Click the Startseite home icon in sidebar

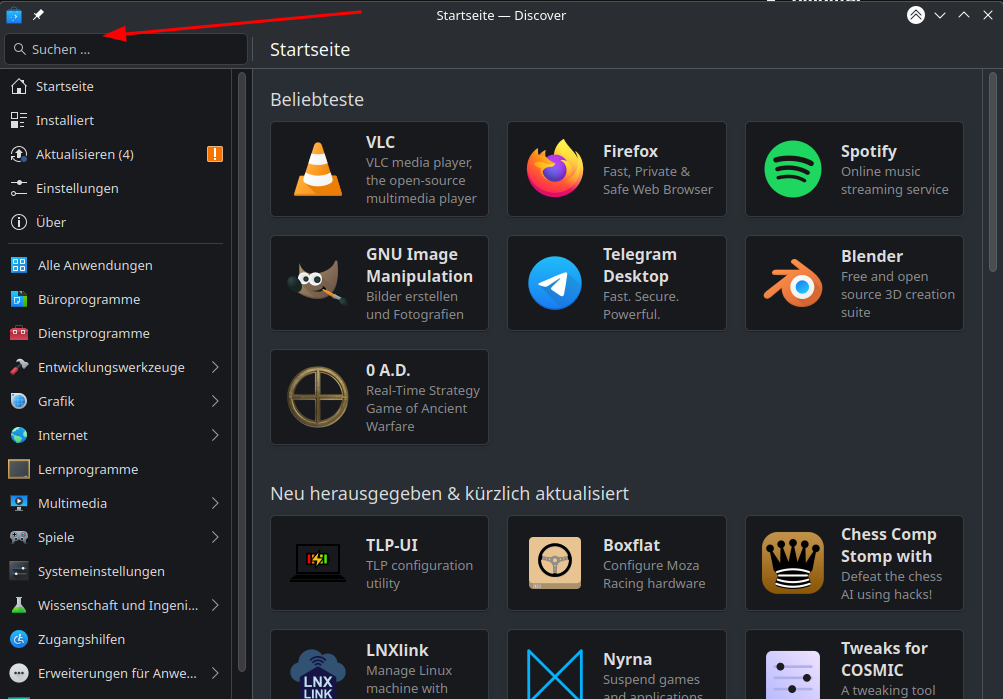tap(19, 86)
